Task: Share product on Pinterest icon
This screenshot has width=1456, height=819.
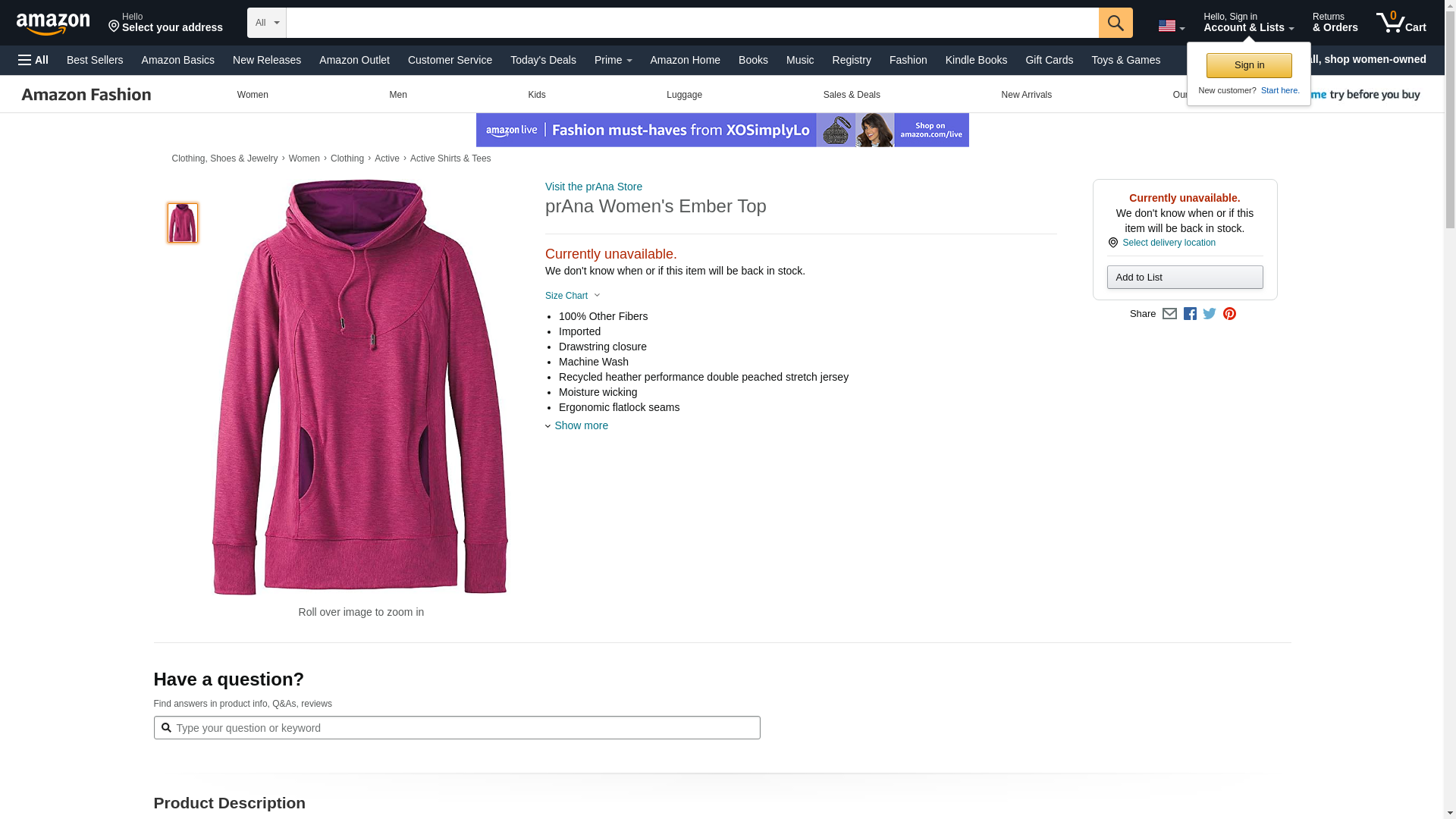Action: [x=1229, y=314]
